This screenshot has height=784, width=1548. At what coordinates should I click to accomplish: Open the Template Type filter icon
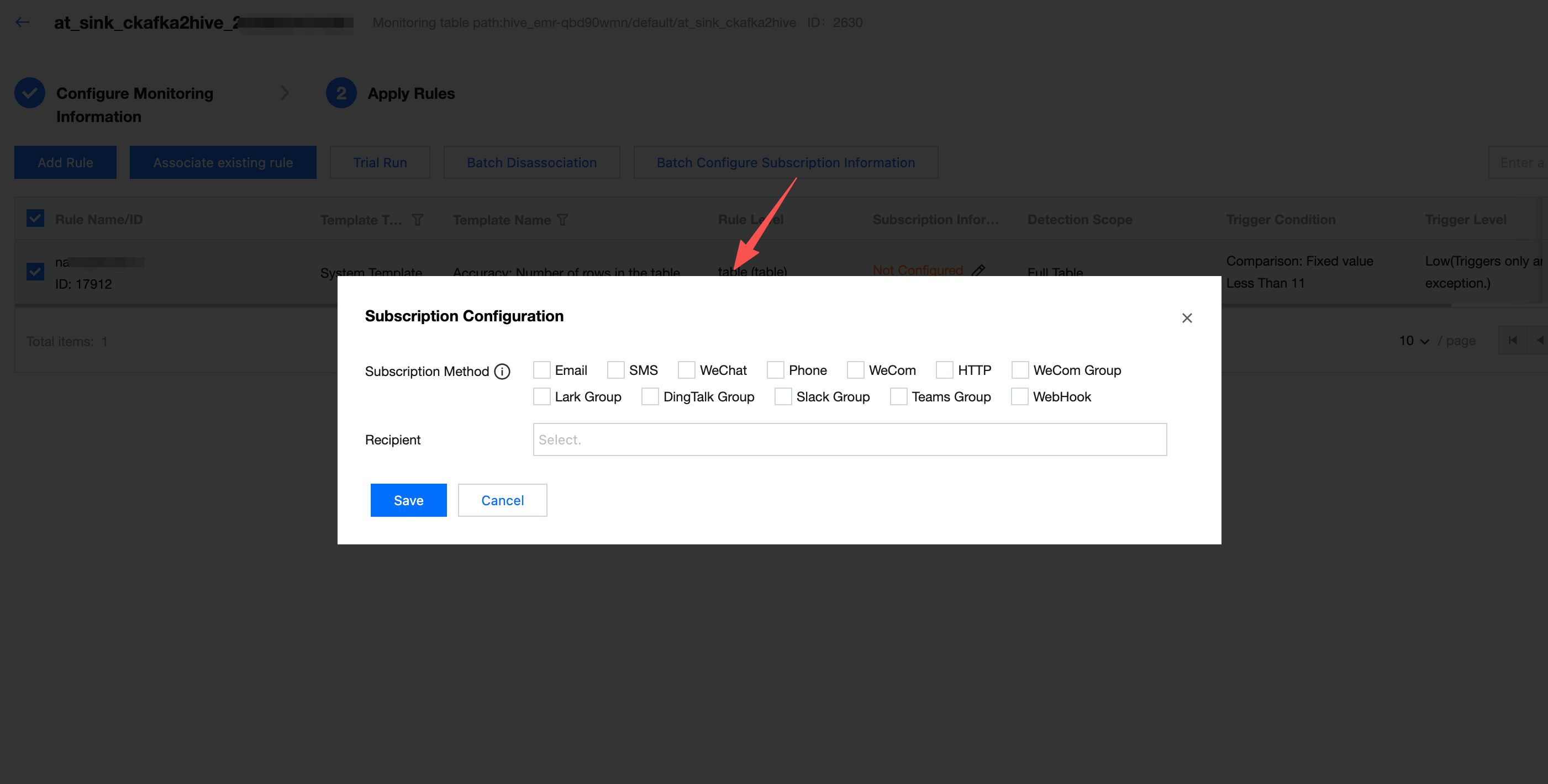pos(418,220)
